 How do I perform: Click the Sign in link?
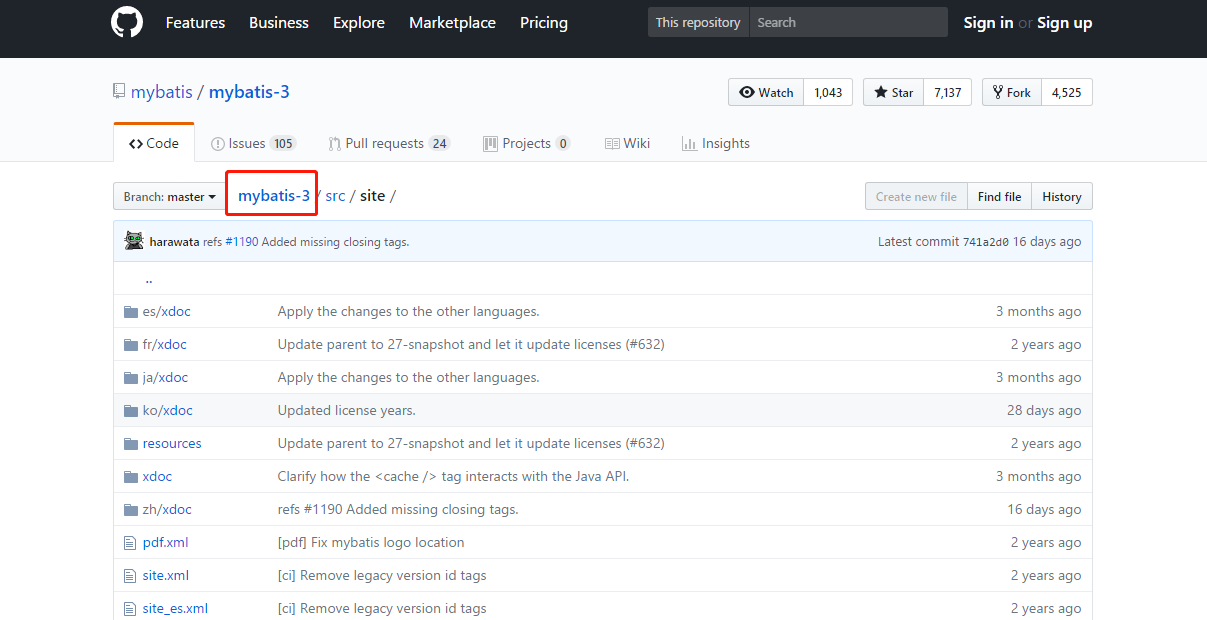tap(988, 22)
